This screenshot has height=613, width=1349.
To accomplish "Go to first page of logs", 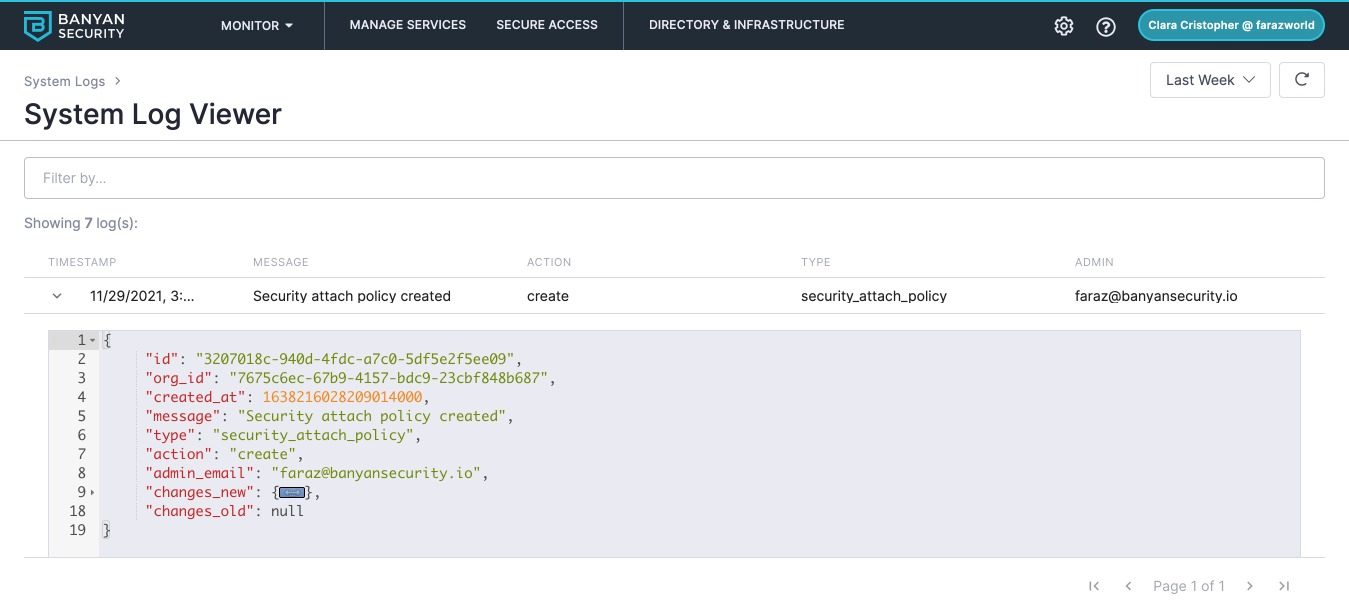I will tap(1094, 586).
